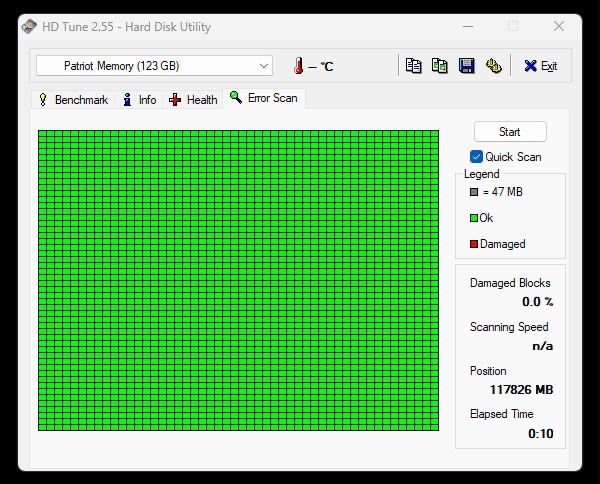Screen dimensions: 600x484
Task: Click the 117826 MB position value
Action: pyautogui.click(x=521, y=389)
